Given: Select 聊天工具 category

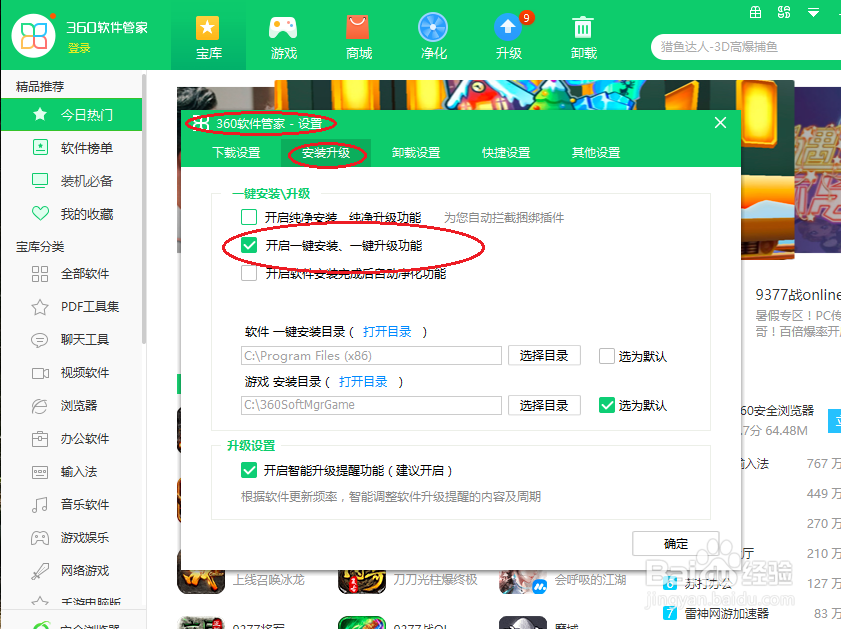Looking at the screenshot, I should [x=72, y=339].
